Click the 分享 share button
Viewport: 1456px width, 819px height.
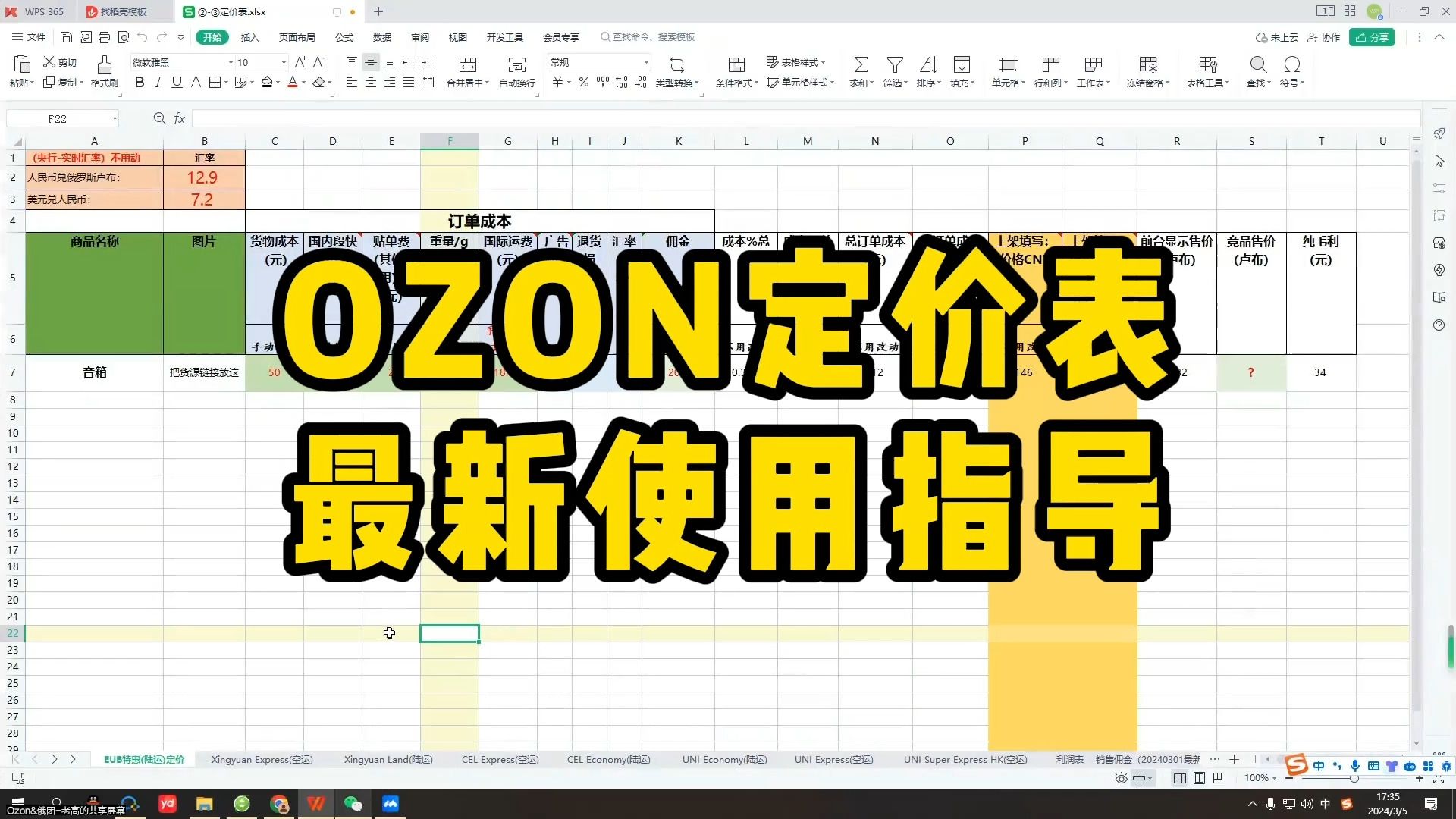[1372, 37]
